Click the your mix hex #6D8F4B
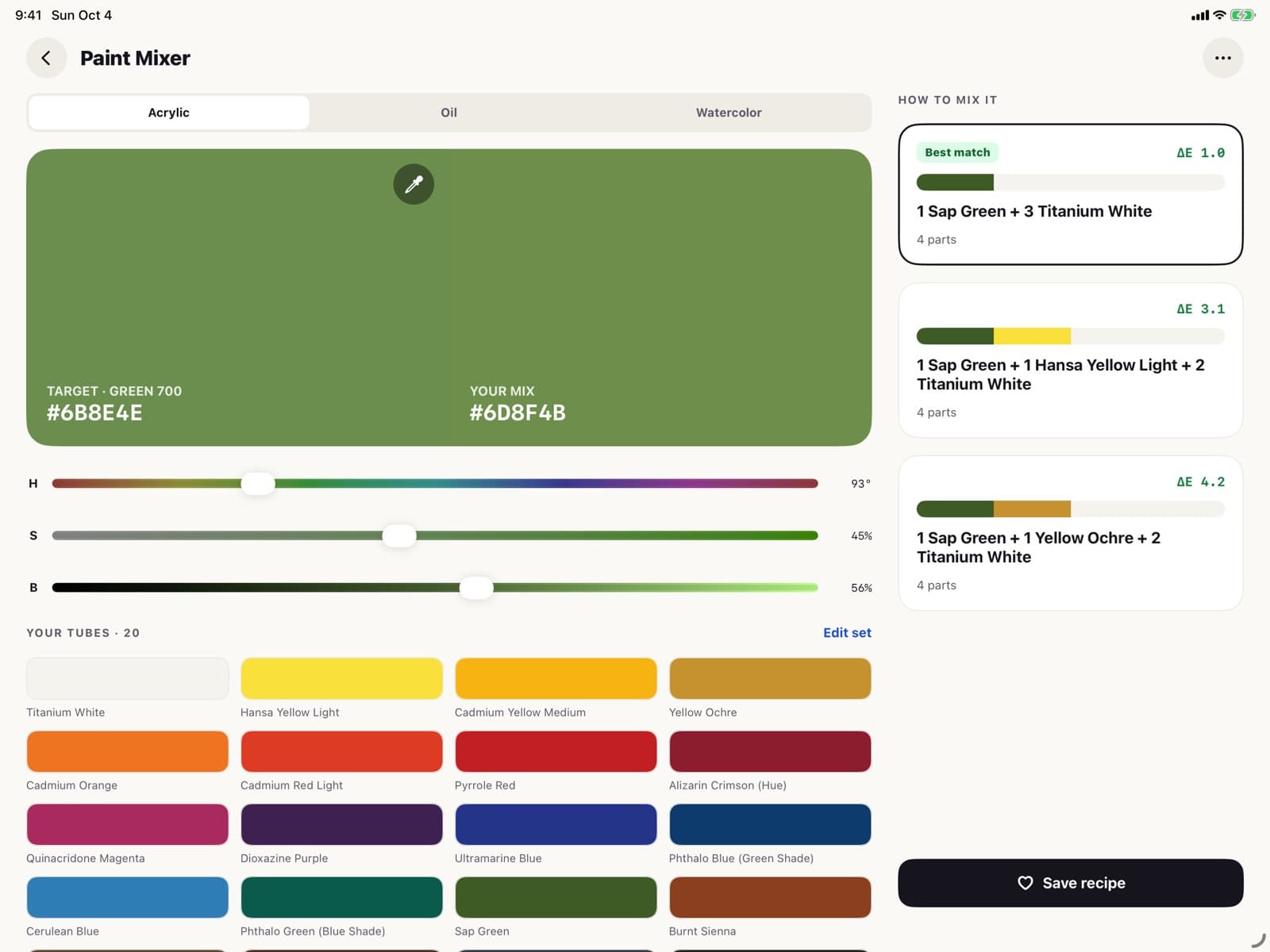Image resolution: width=1270 pixels, height=952 pixels. point(518,413)
